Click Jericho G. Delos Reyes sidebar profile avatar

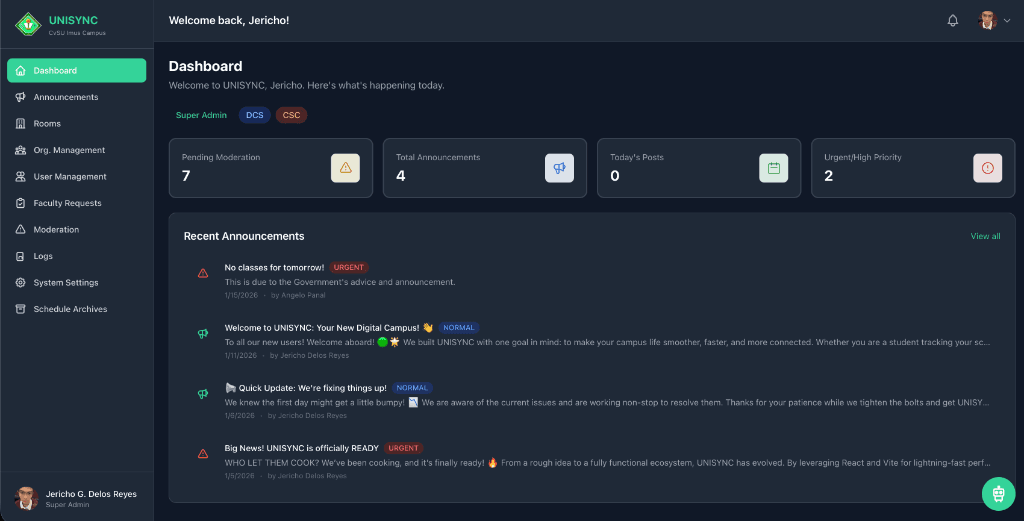26,498
